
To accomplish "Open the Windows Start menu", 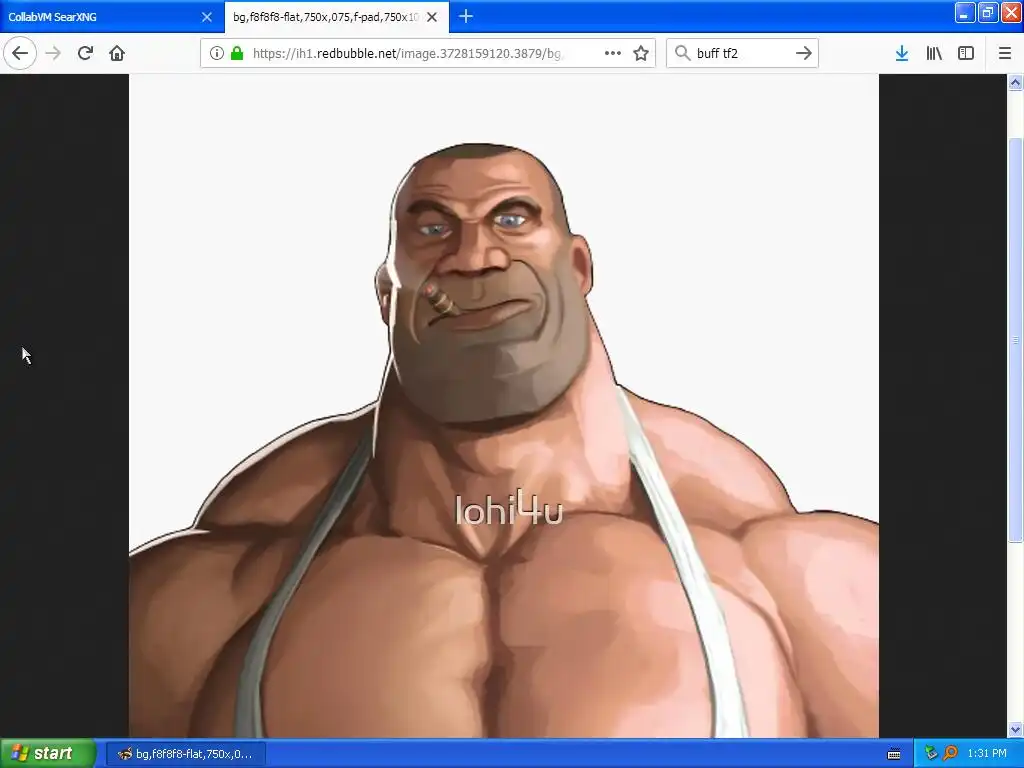I will coord(48,753).
